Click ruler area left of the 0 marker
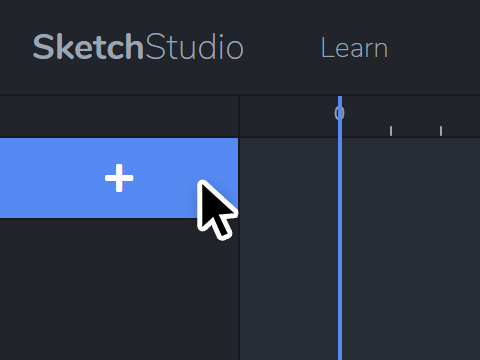The height and width of the screenshot is (360, 480). pyautogui.click(x=287, y=117)
